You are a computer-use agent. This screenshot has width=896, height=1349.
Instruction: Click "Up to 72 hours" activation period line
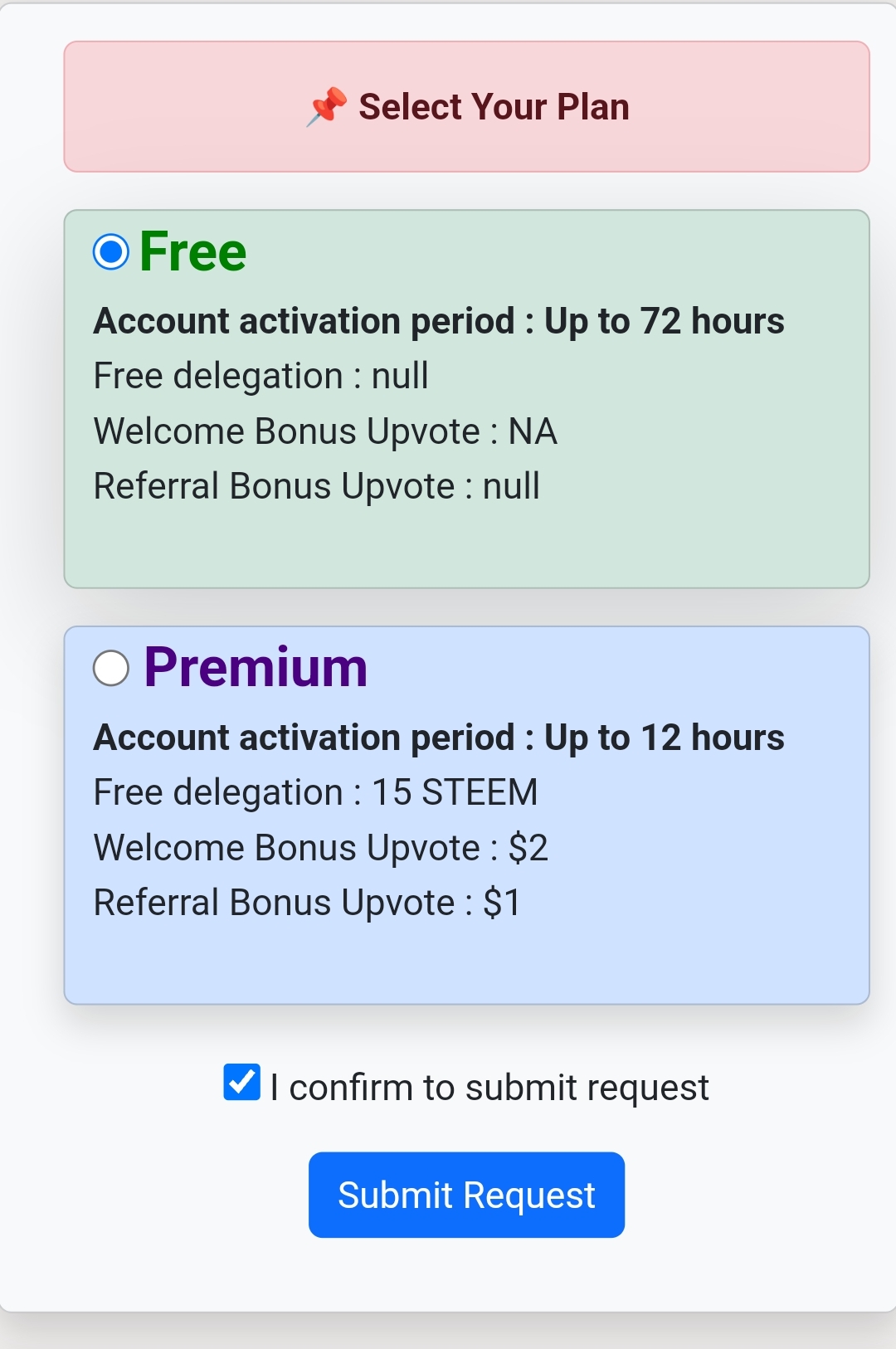[x=439, y=321]
